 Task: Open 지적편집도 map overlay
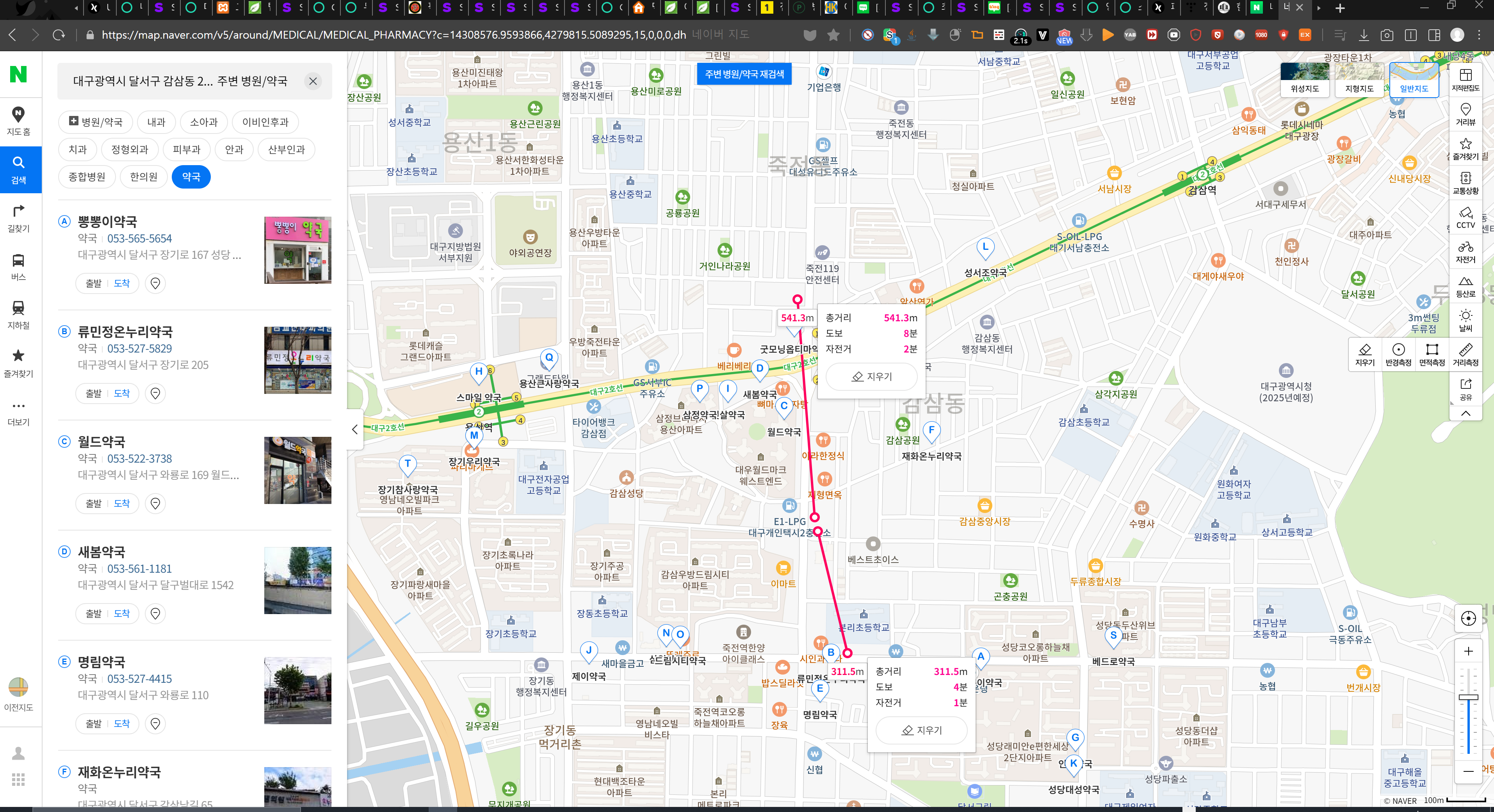pyautogui.click(x=1466, y=80)
